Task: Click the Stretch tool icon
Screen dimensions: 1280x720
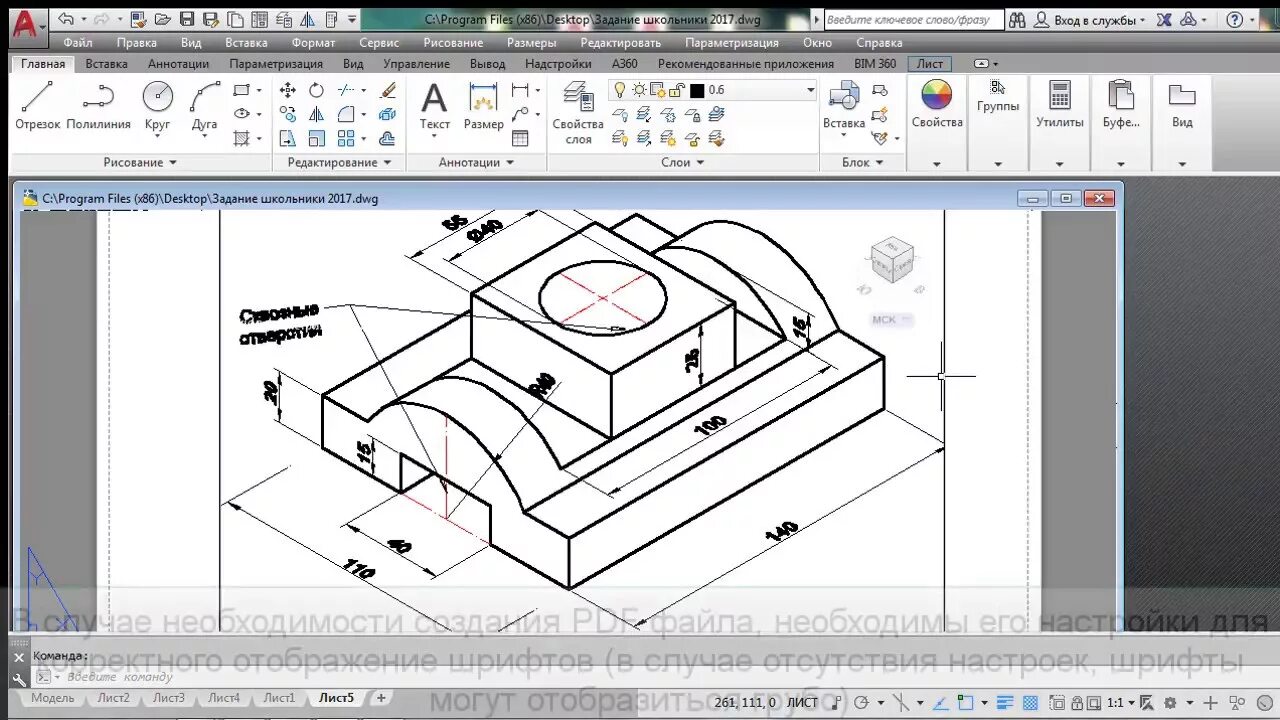Action: tap(288, 139)
